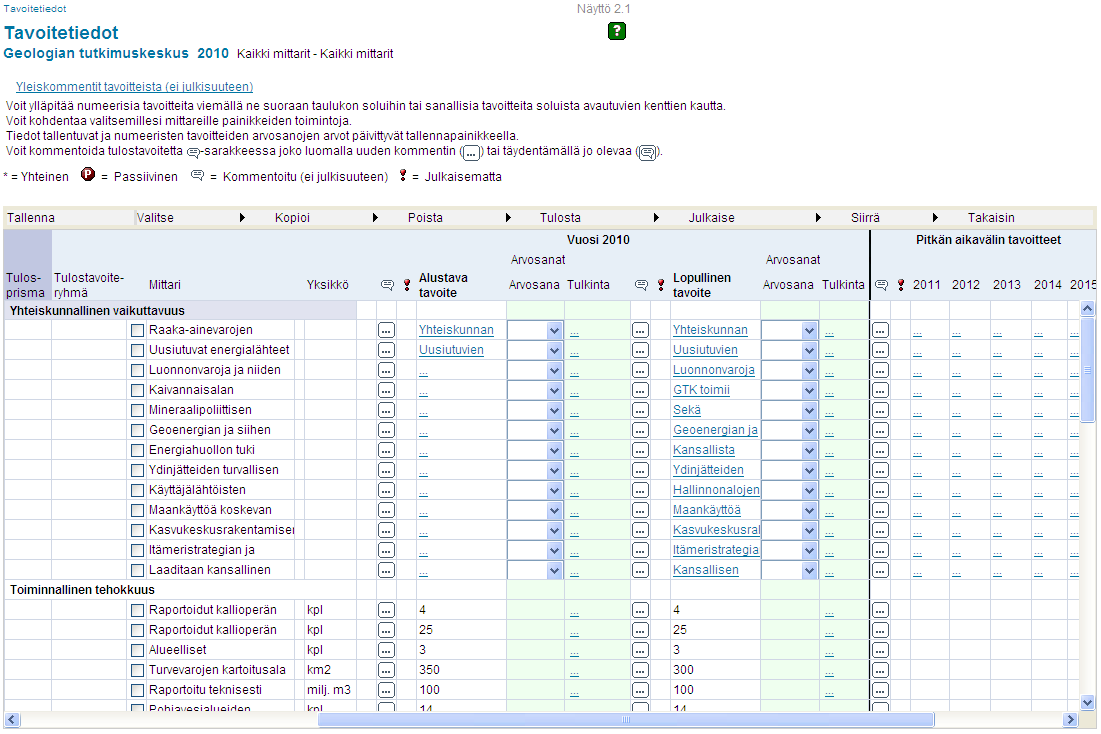Open long-term comment icon for Raportoitu teknisesti row

tap(881, 690)
